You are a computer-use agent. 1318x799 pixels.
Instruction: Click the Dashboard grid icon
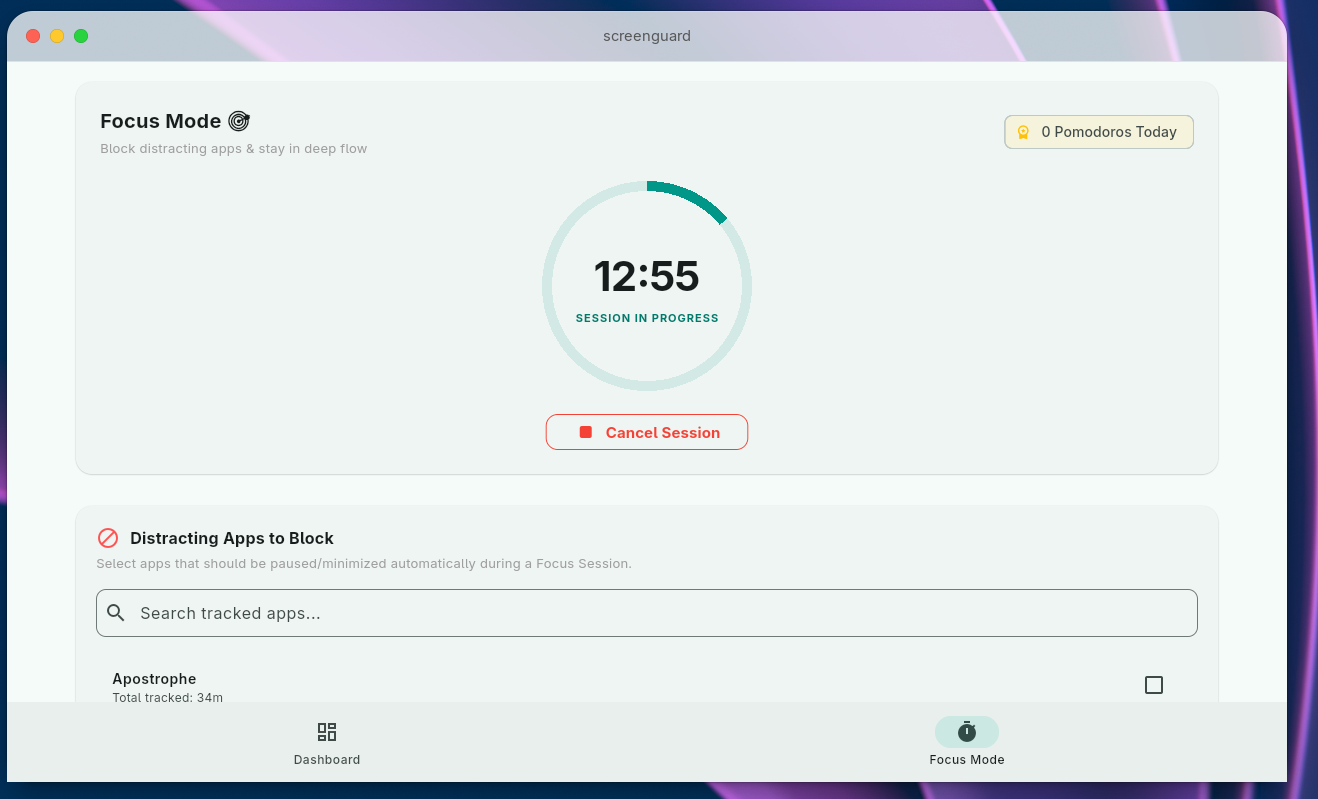coord(327,732)
